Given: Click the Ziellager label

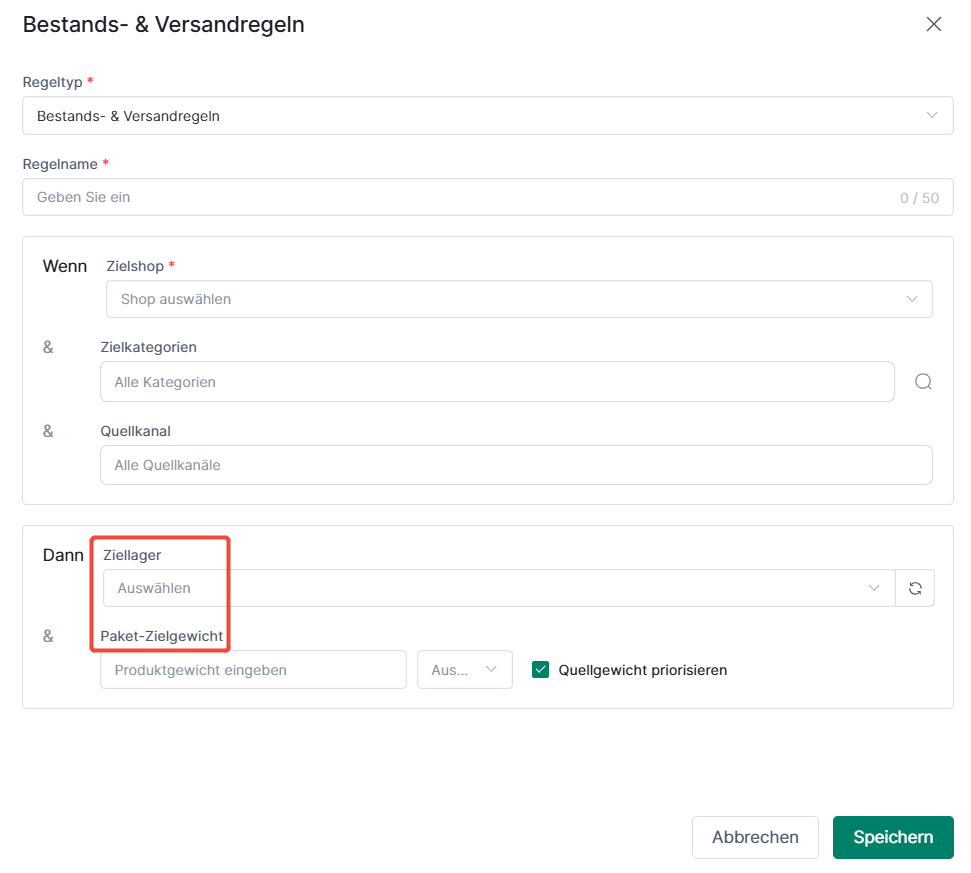Looking at the screenshot, I should tap(132, 555).
